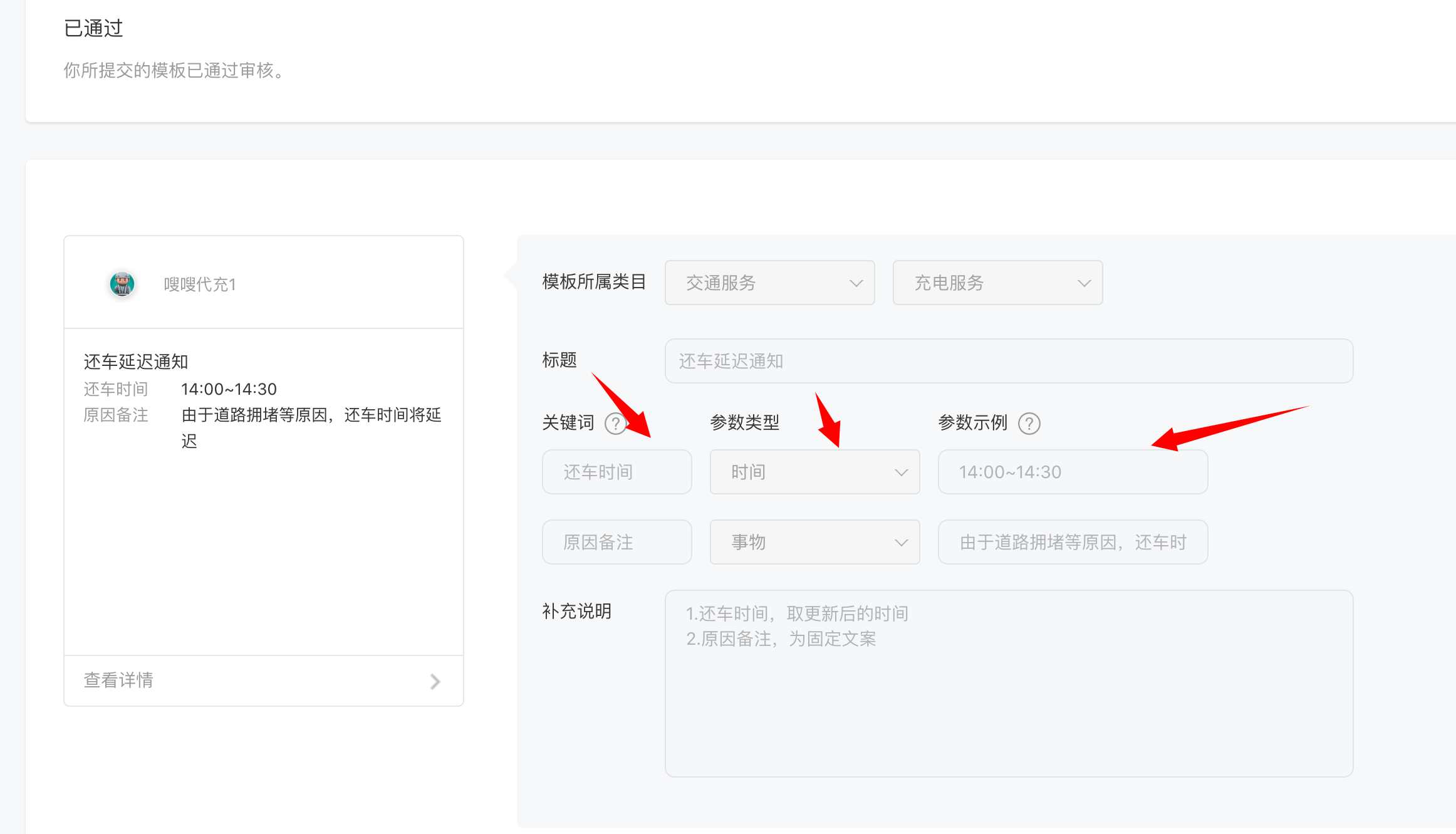Click the 补充说明 text area

(1009, 683)
